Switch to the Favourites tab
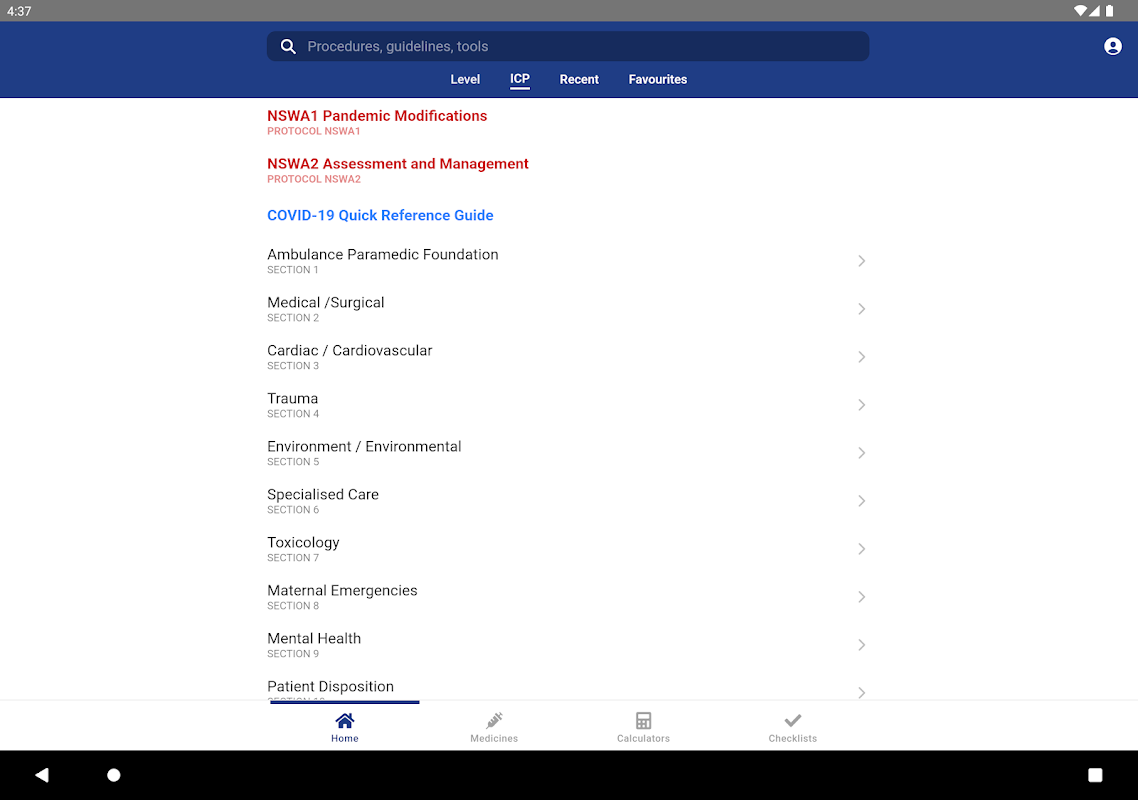Screen dimensions: 1138x800 [658, 79]
